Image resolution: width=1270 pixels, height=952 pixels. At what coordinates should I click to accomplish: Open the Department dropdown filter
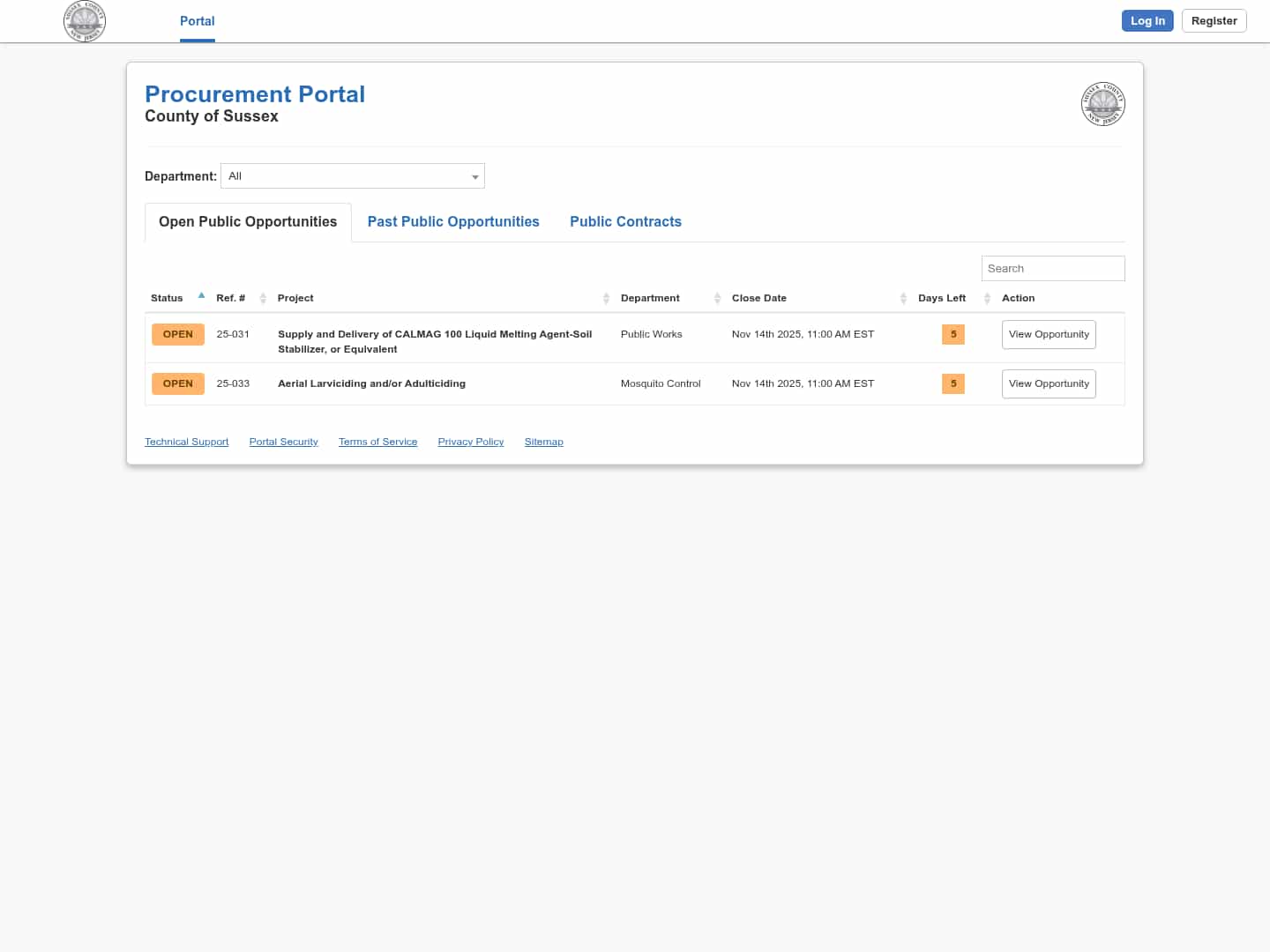[353, 176]
